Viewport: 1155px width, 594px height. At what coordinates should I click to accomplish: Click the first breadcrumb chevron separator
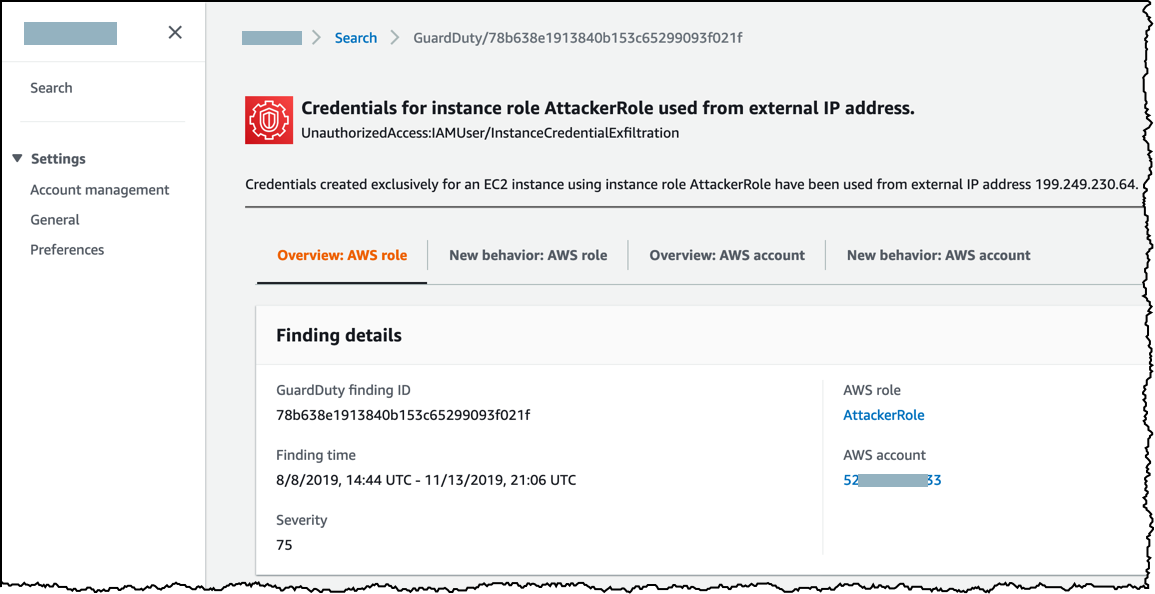coord(317,38)
